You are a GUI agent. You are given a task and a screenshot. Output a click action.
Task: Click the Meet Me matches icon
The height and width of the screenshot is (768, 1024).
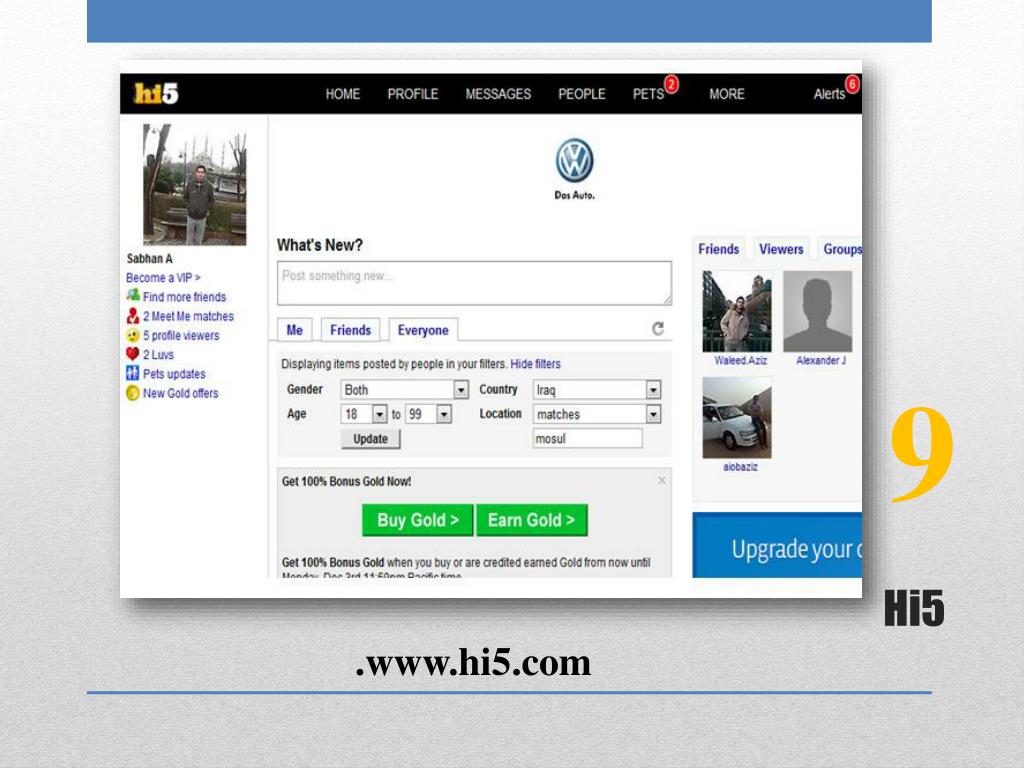tap(133, 315)
